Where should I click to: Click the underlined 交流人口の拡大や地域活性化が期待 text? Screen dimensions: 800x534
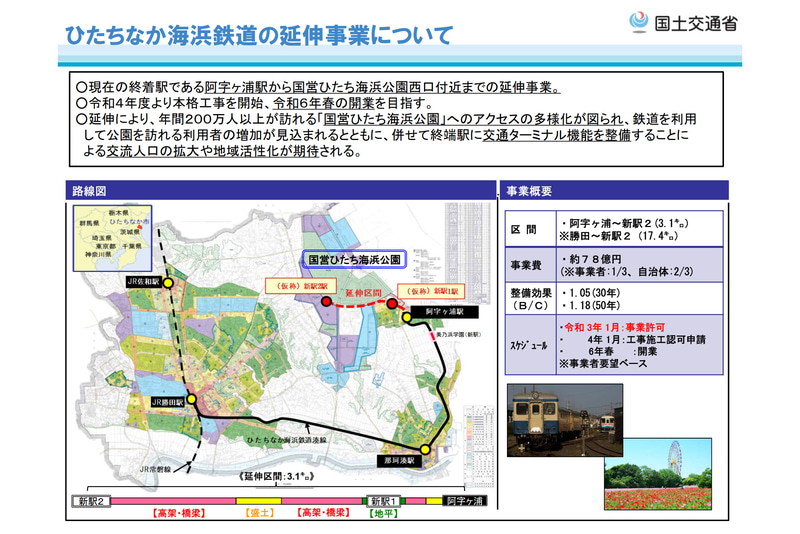[x=213, y=151]
